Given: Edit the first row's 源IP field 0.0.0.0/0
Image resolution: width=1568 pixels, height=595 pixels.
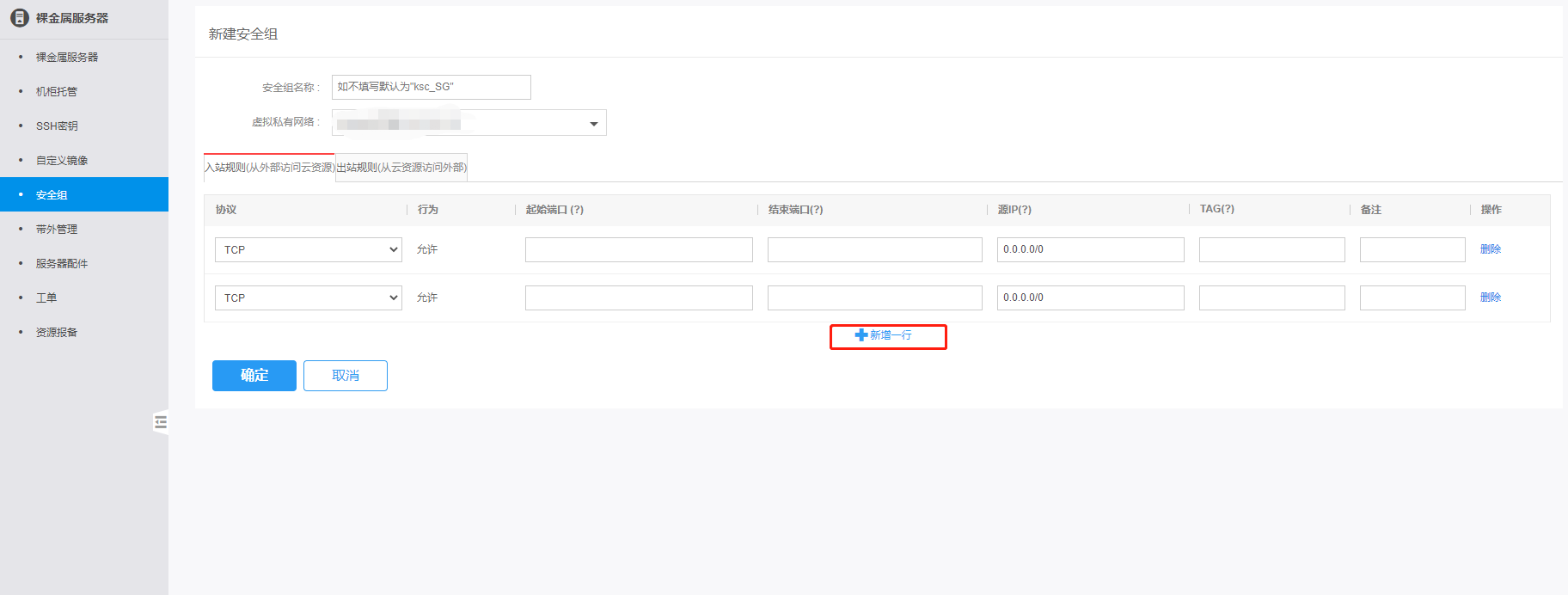Looking at the screenshot, I should (1091, 249).
